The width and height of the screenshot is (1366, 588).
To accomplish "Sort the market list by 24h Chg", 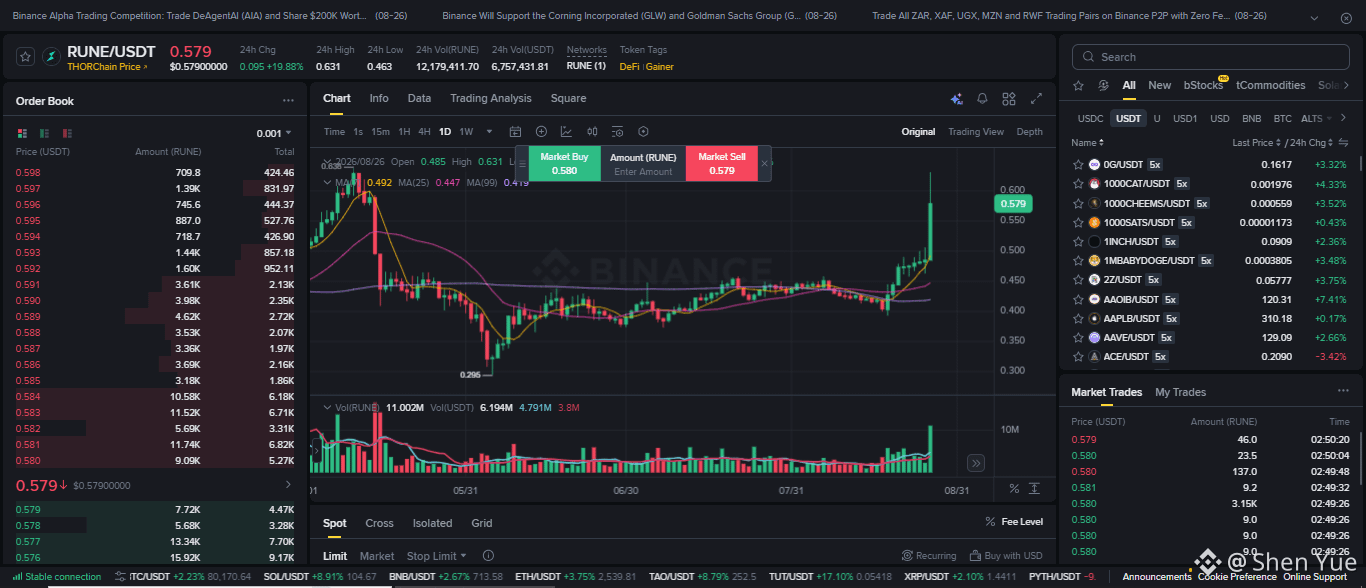I will (x=1309, y=143).
